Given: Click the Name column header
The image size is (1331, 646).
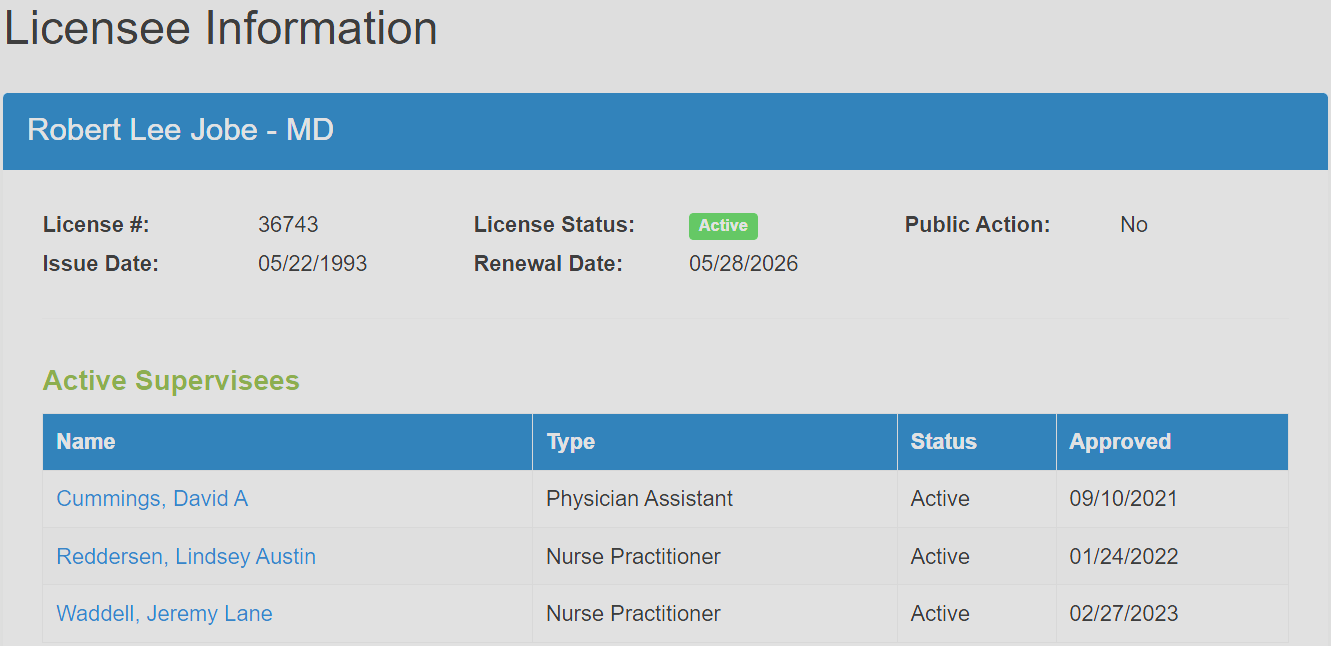Looking at the screenshot, I should click(86, 442).
